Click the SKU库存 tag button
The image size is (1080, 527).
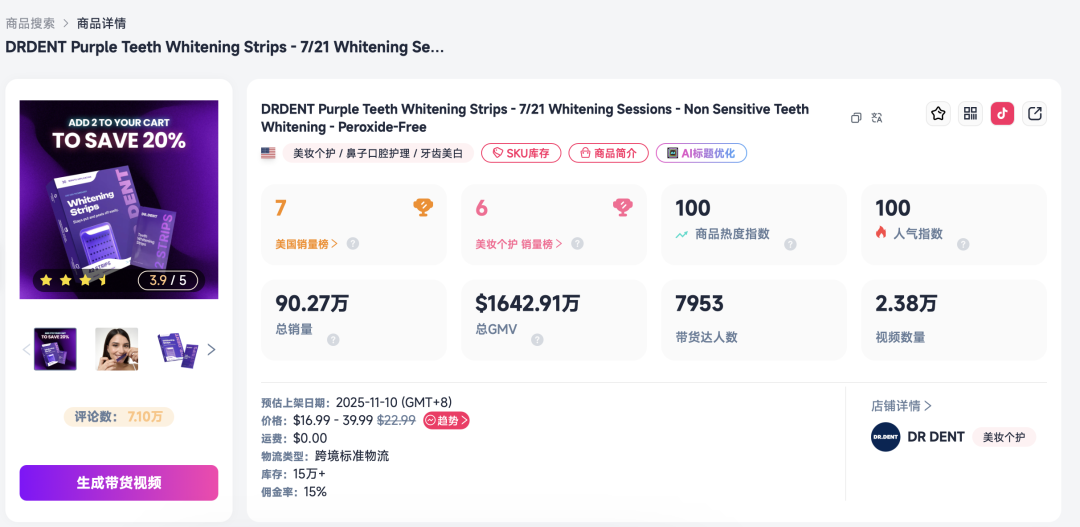[521, 153]
